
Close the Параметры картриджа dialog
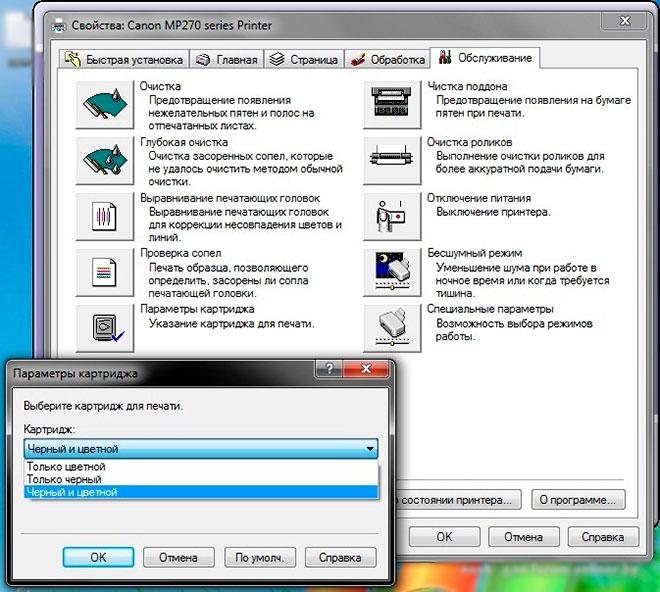point(366,368)
